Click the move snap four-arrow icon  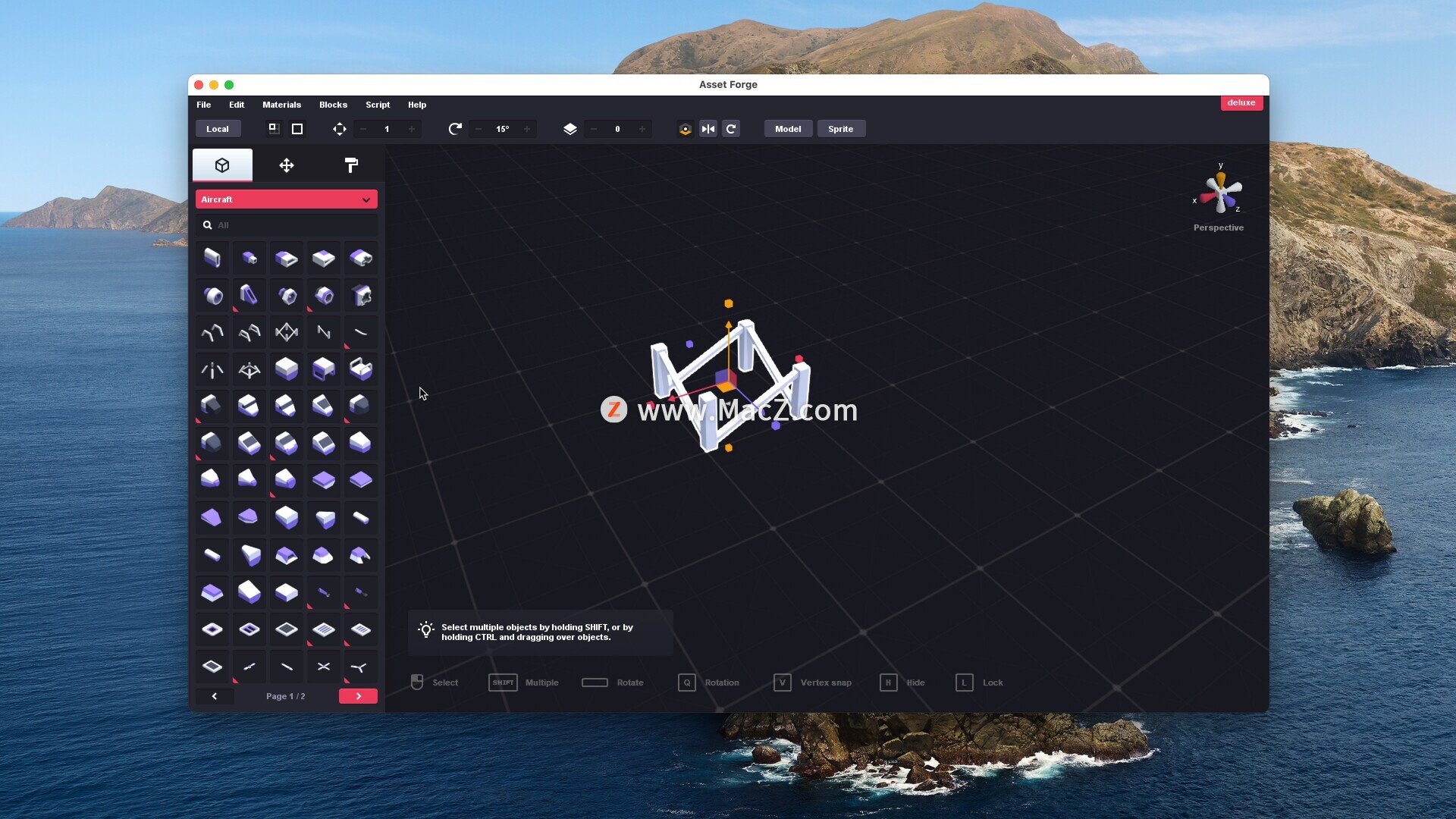coord(340,129)
